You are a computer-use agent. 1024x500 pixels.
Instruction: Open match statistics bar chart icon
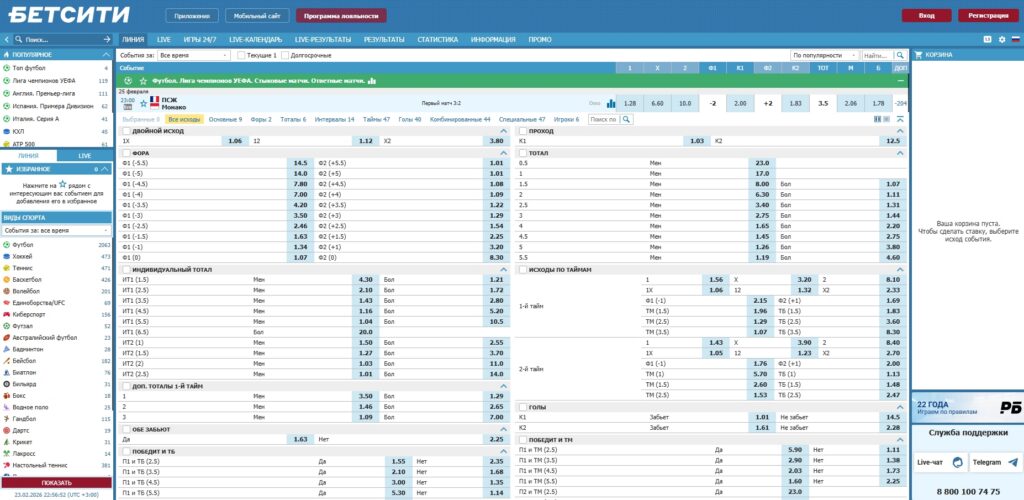pyautogui.click(x=610, y=103)
